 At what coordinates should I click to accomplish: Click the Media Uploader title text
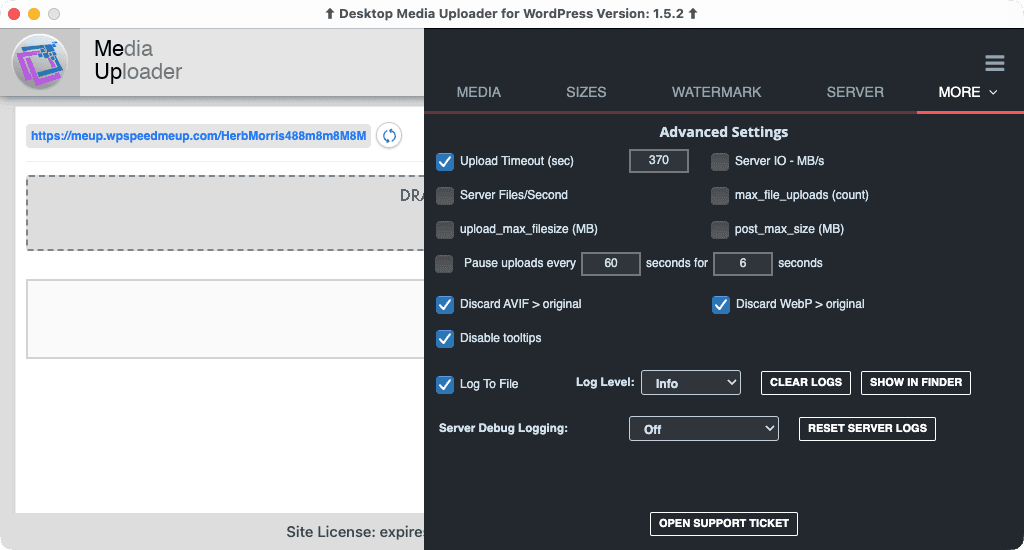pos(138,60)
